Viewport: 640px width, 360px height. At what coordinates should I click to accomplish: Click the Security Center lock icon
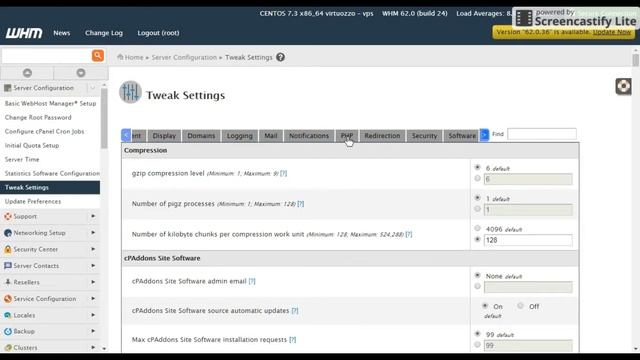tap(7, 249)
